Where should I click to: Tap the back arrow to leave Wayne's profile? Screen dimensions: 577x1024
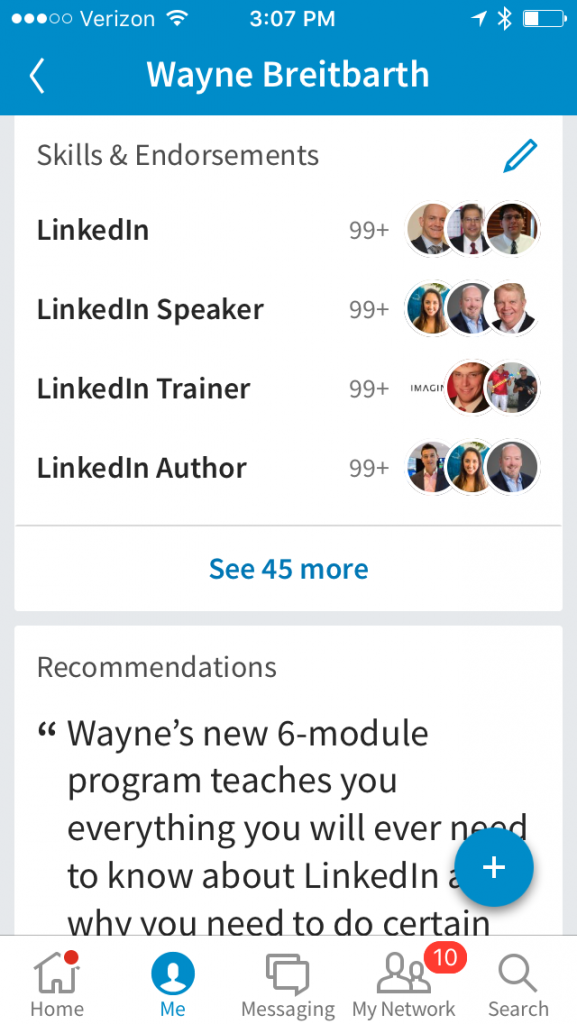point(36,75)
